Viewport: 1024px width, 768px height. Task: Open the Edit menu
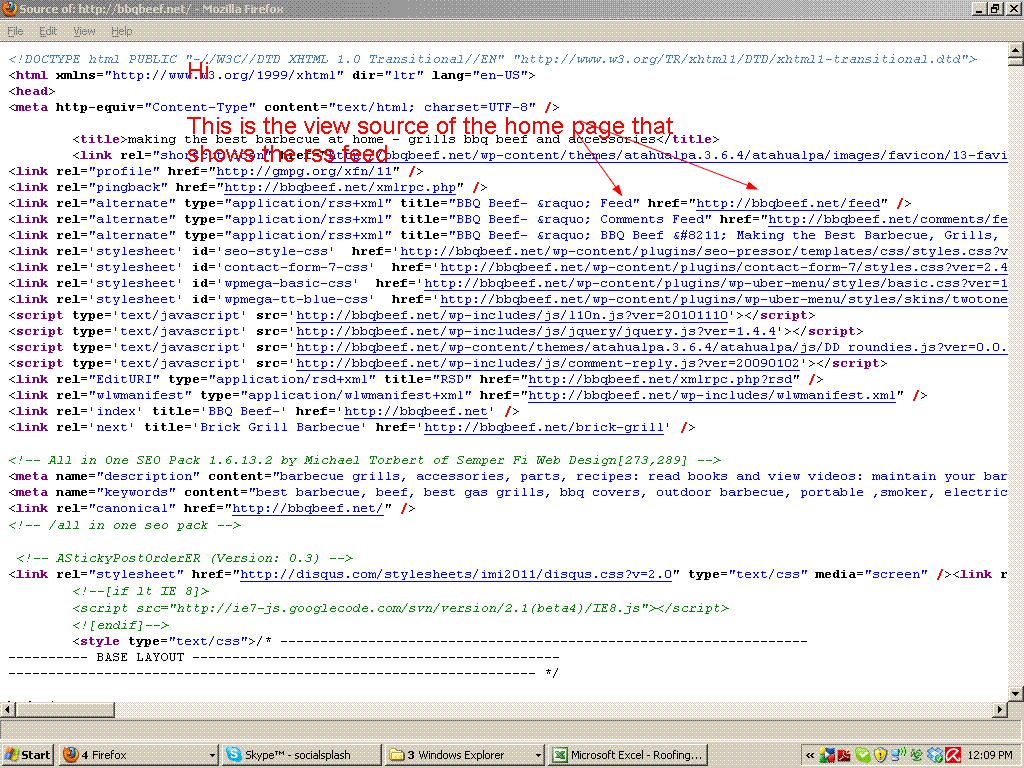click(48, 31)
